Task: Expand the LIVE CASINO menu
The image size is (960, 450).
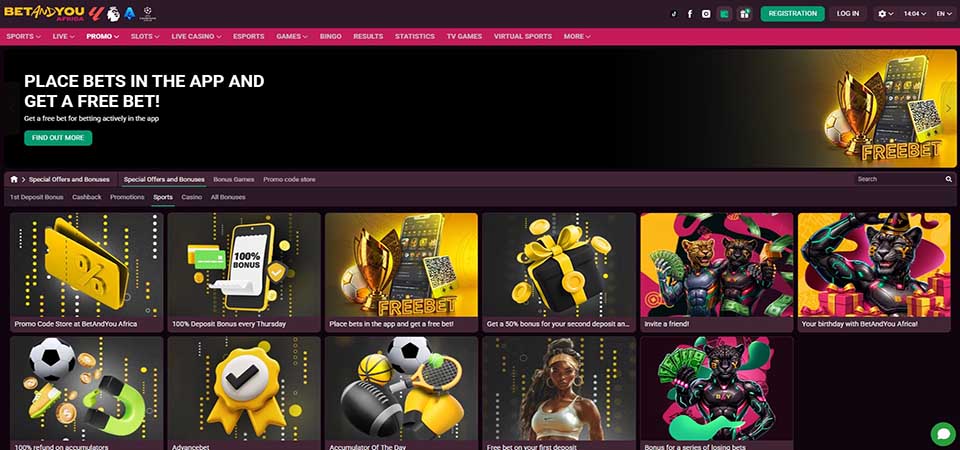Action: pos(197,37)
